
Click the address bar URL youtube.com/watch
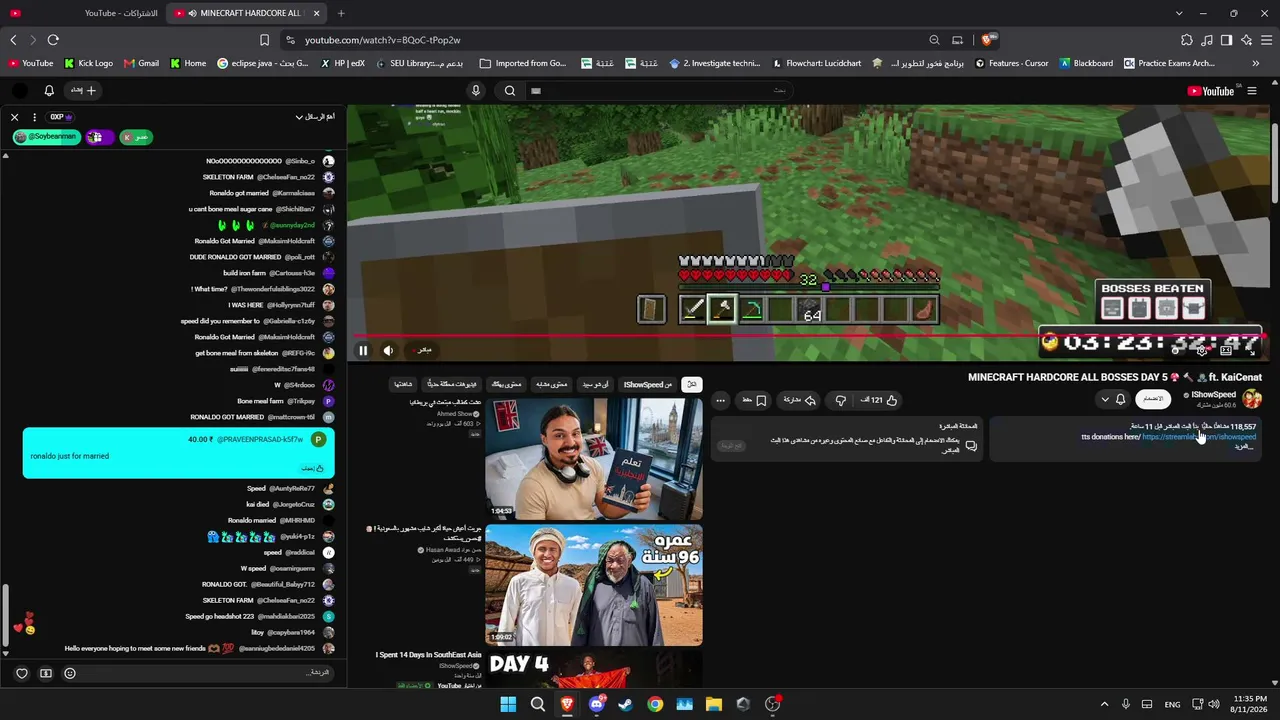pos(382,40)
